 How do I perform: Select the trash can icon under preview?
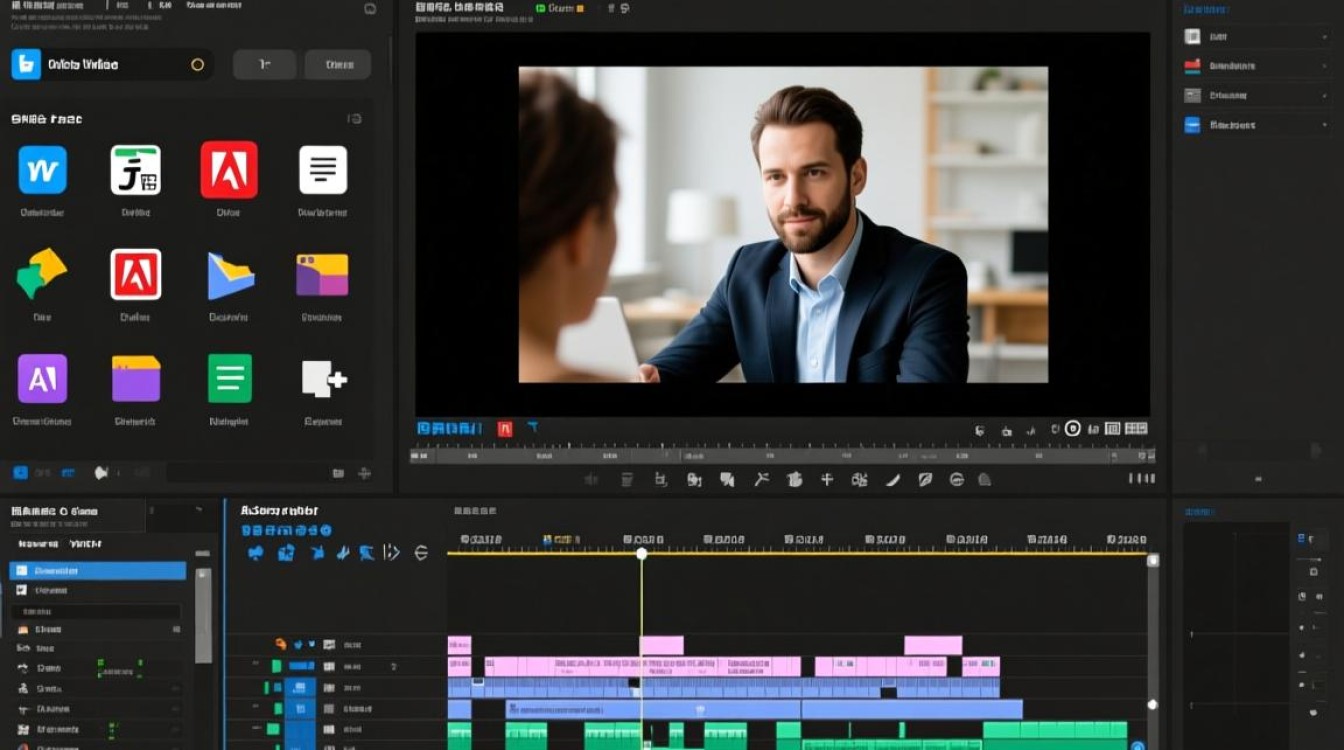(627, 480)
